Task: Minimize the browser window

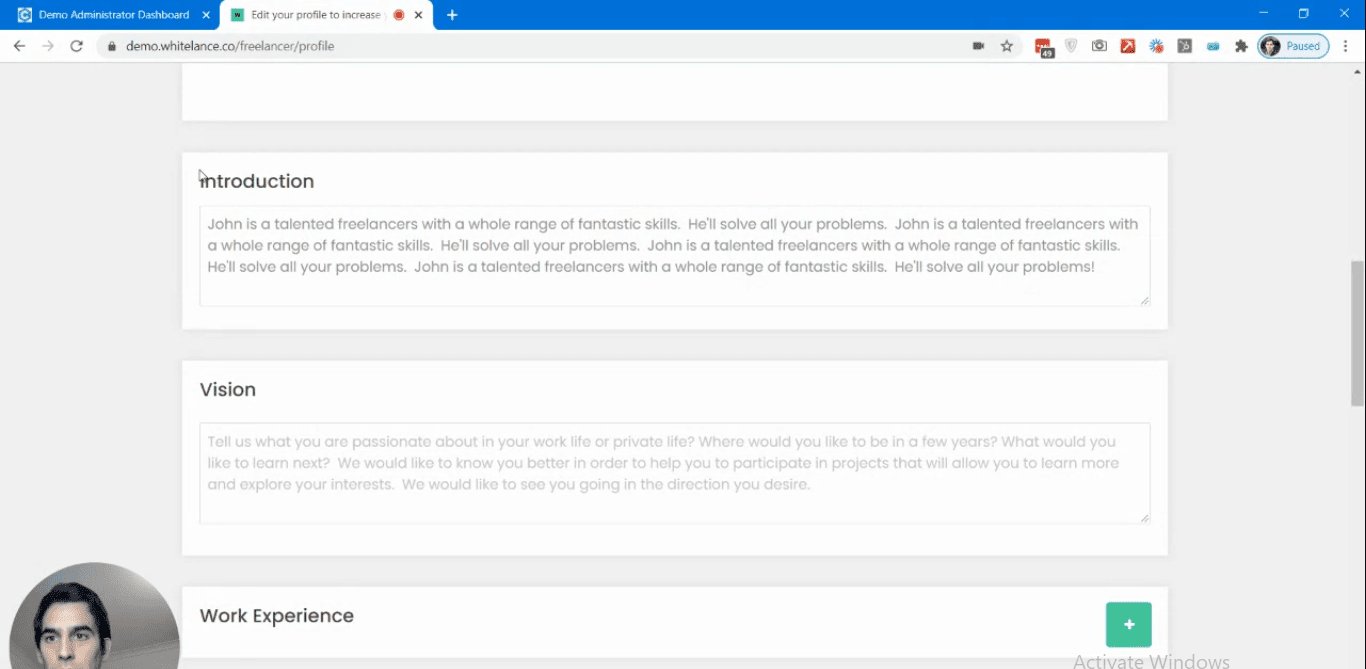Action: point(1263,14)
